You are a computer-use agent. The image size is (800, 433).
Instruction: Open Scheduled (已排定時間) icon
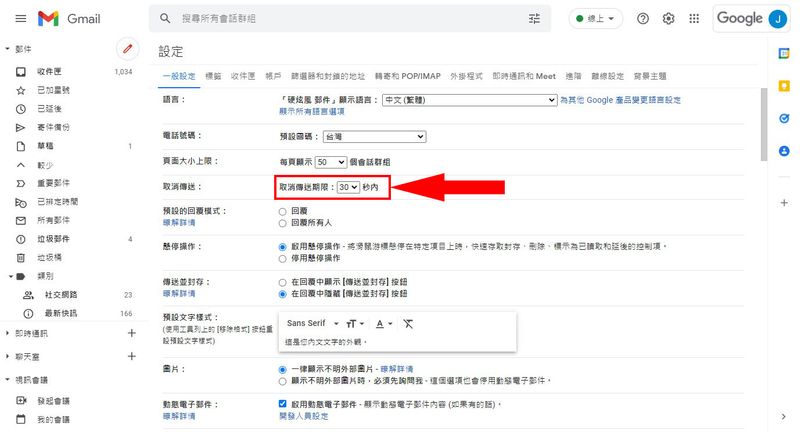tap(21, 202)
